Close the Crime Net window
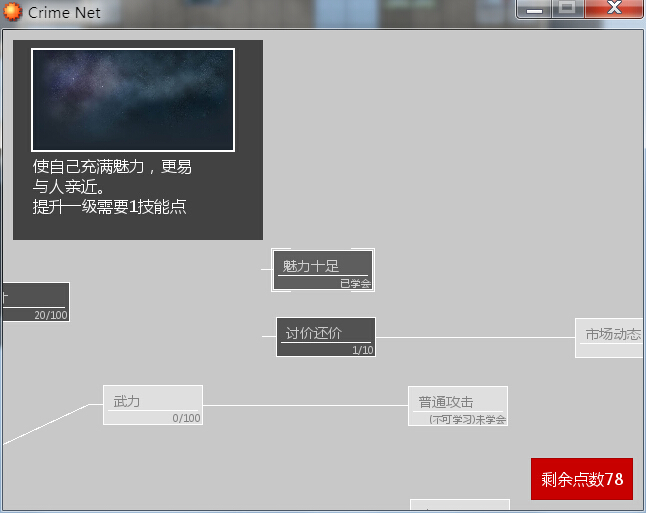 (614, 9)
